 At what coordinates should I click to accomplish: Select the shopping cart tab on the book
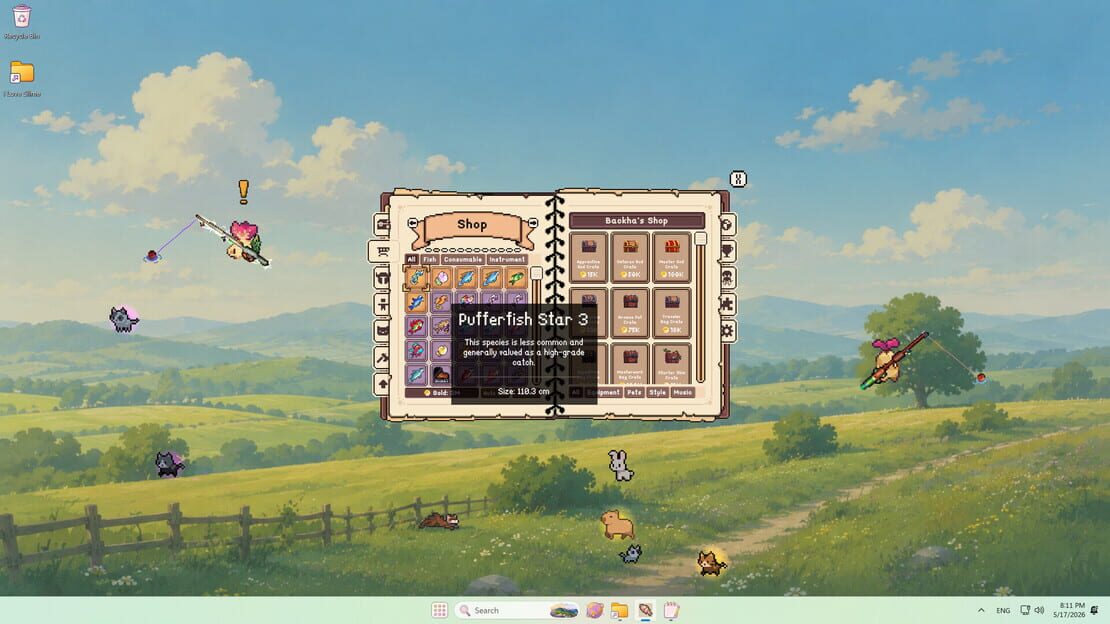pyautogui.click(x=382, y=251)
